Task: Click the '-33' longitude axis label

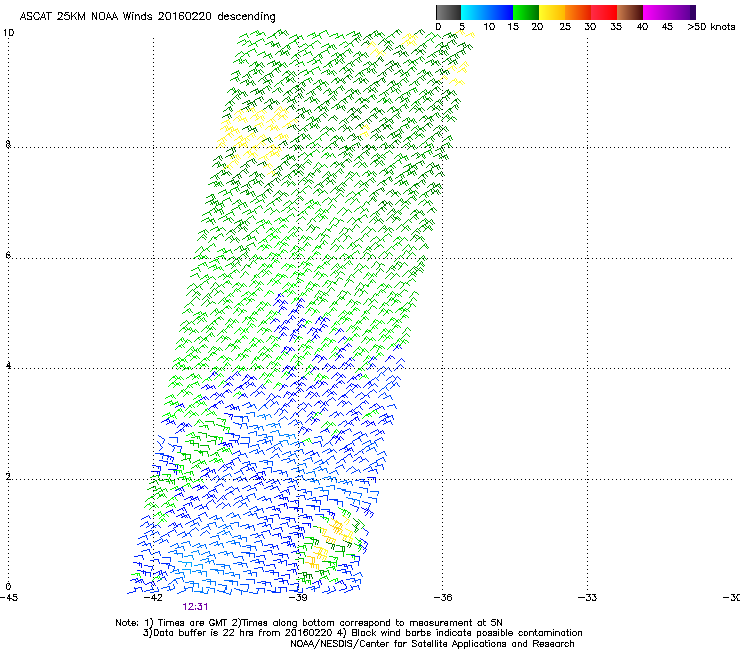Action: pos(587,598)
